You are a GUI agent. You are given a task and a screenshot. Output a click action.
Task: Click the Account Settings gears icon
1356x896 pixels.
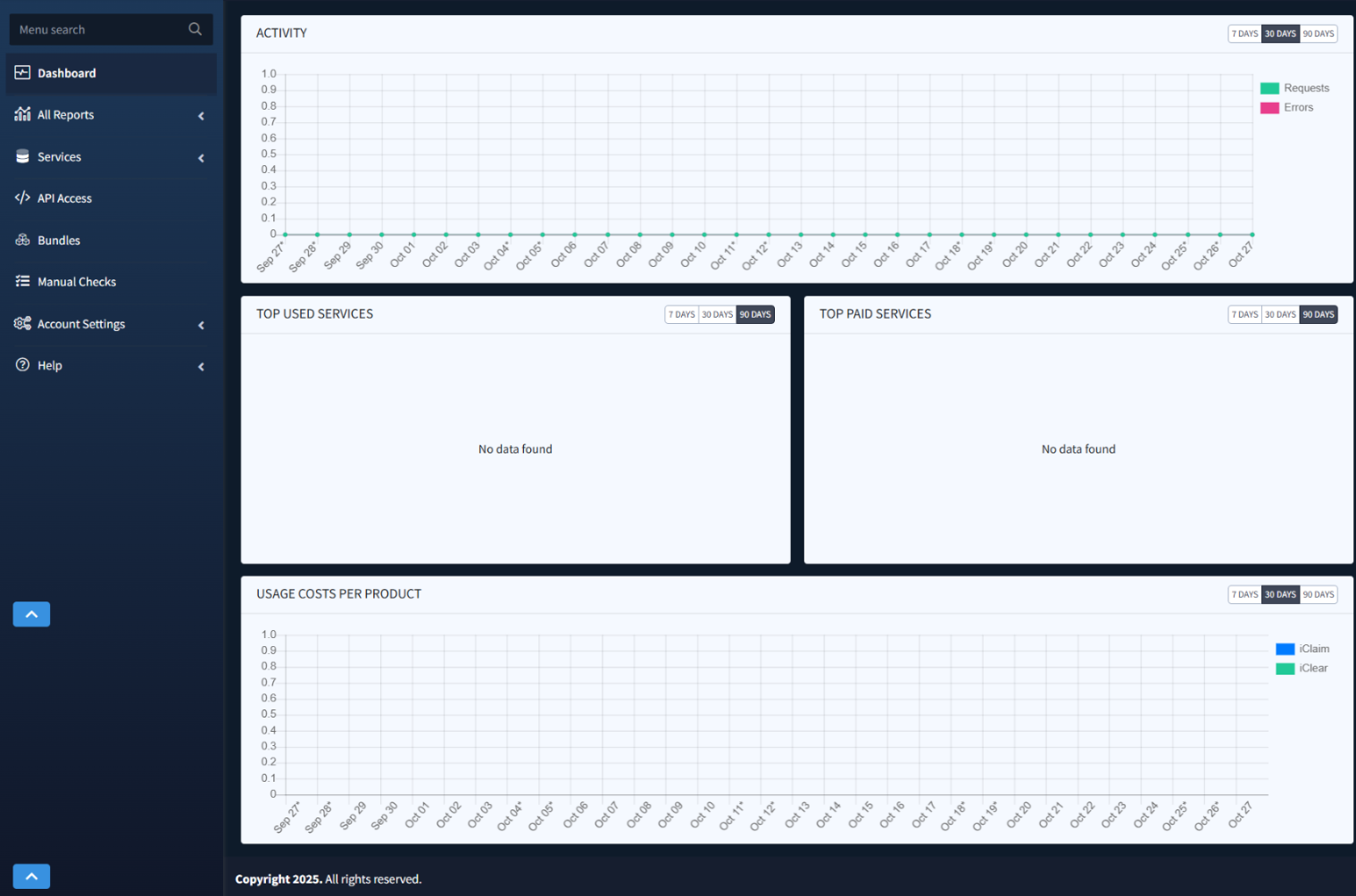point(22,323)
